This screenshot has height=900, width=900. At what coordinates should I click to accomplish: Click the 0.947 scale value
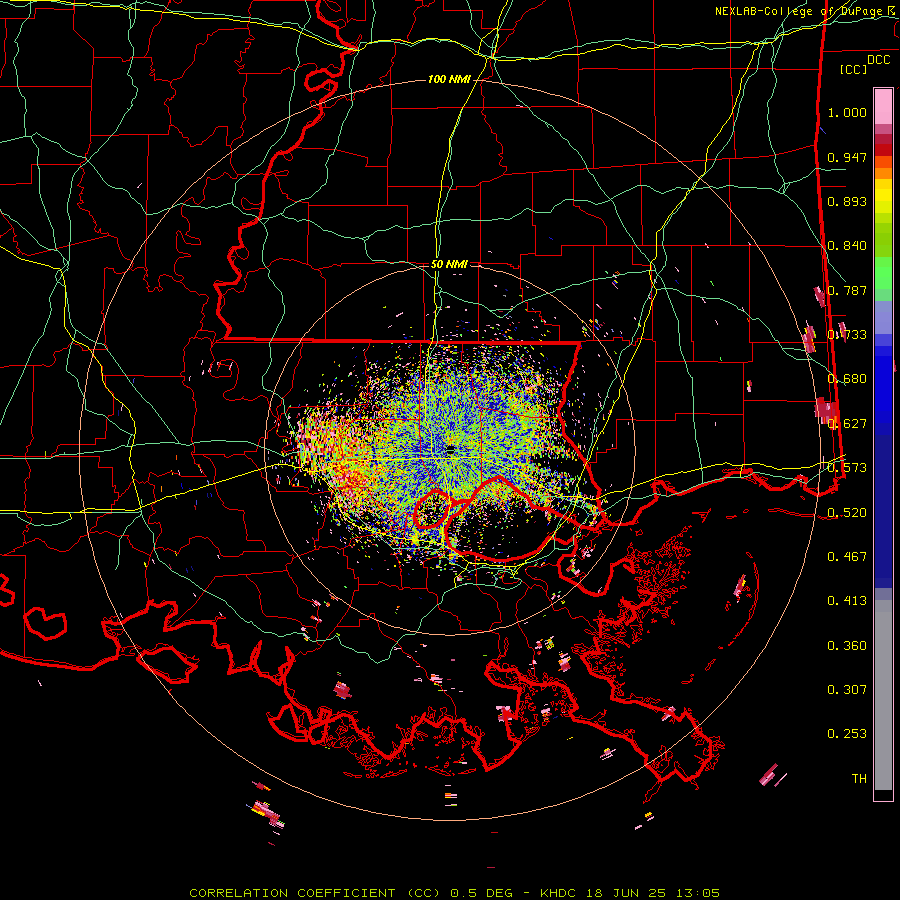click(847, 157)
